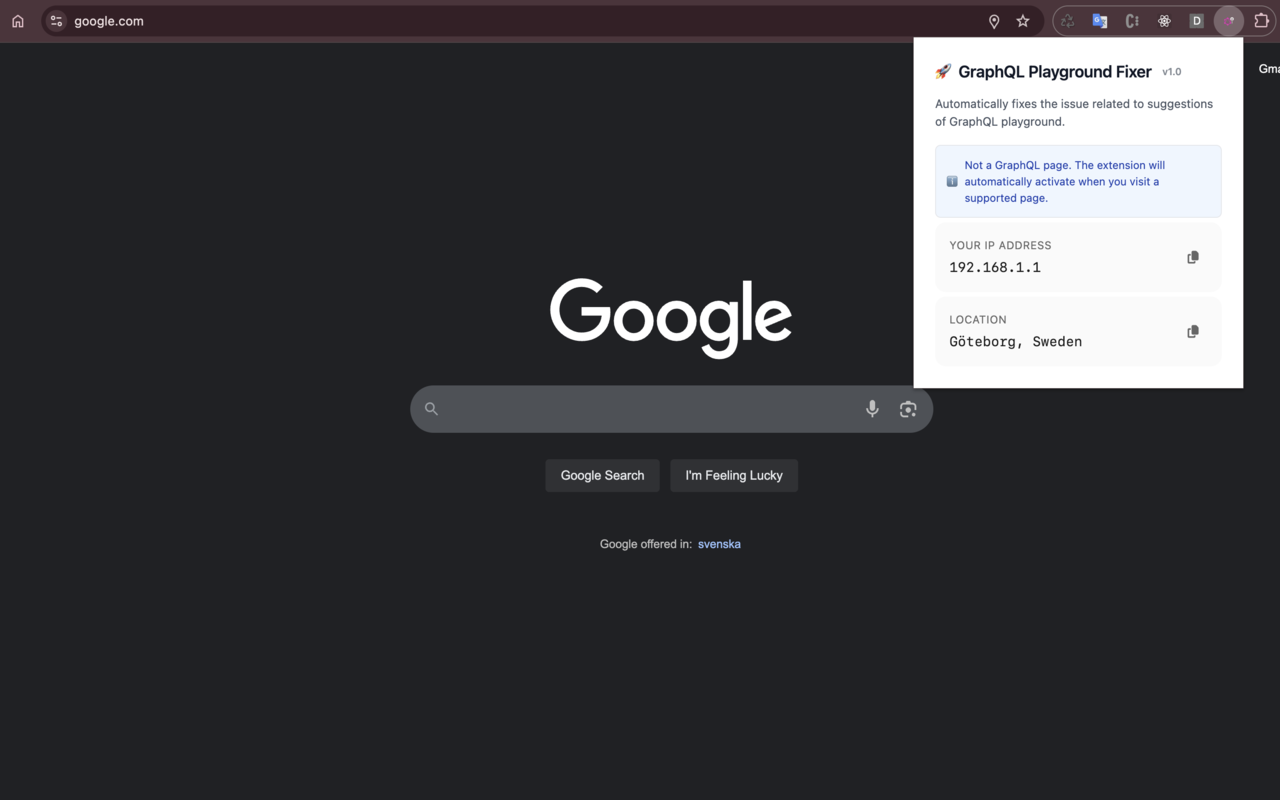Click the "Google offered in:" text
Viewport: 1280px width, 800px height.
646,544
